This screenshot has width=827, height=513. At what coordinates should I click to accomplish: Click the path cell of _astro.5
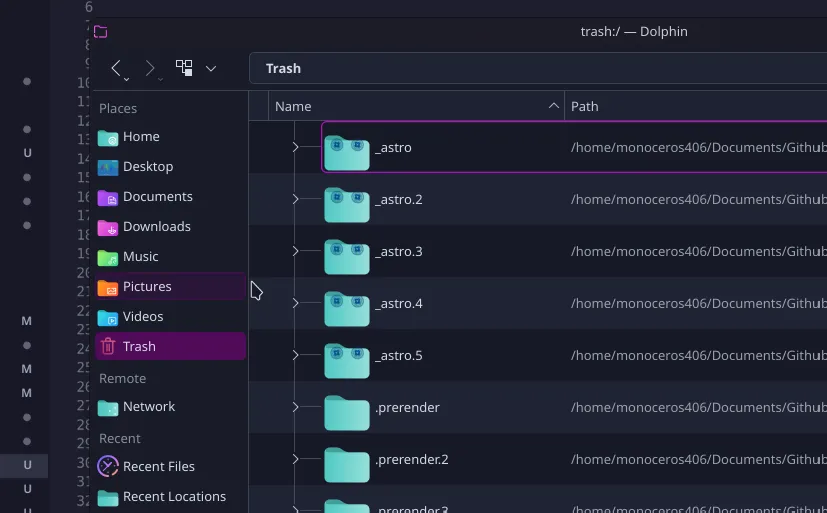coord(698,355)
